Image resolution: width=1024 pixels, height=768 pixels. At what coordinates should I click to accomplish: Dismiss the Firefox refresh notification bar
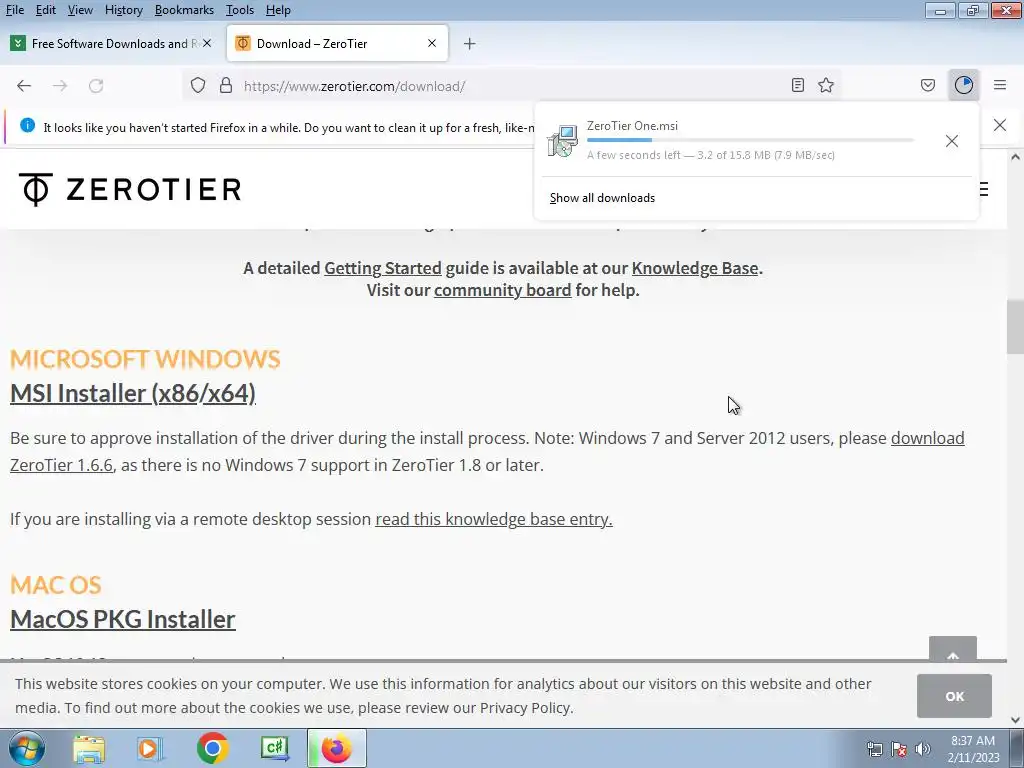click(x=1000, y=125)
